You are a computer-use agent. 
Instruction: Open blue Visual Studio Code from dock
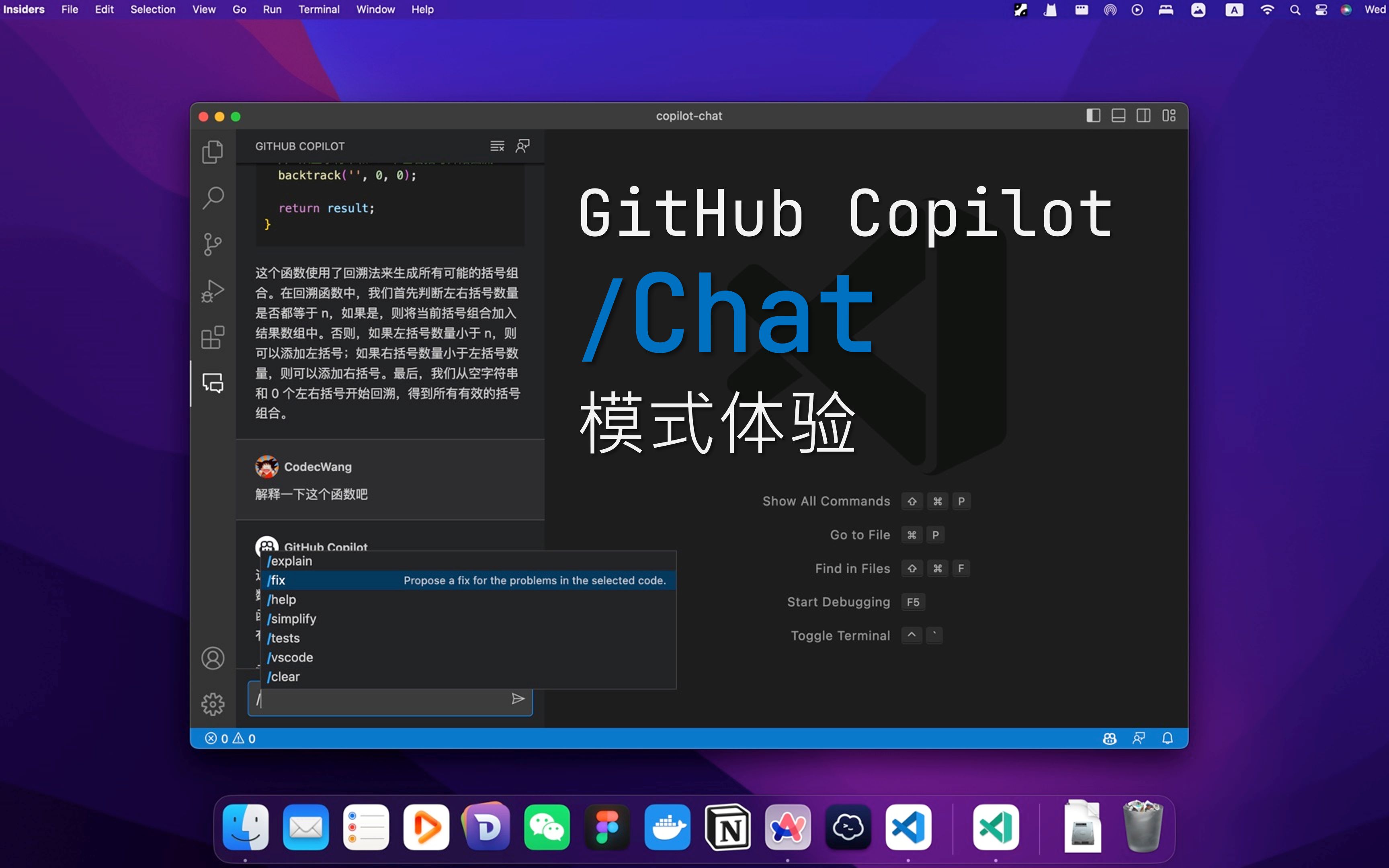(909, 827)
